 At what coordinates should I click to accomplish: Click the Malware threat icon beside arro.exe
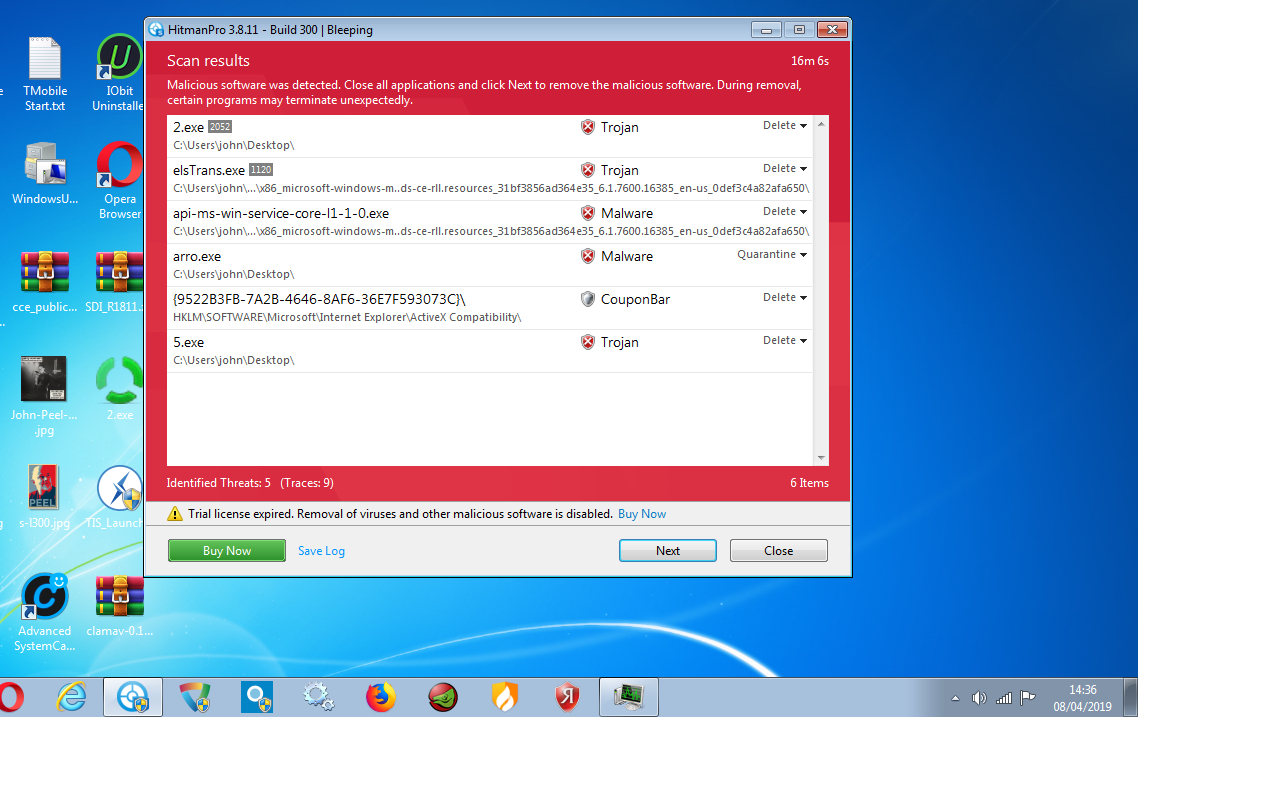pyautogui.click(x=588, y=256)
